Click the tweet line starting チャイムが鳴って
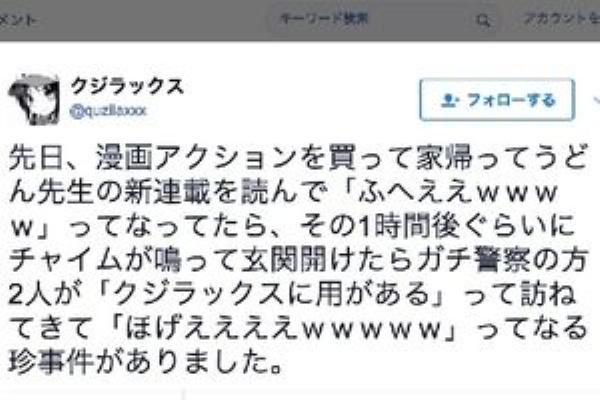The height and width of the screenshot is (400, 600). click(x=297, y=260)
